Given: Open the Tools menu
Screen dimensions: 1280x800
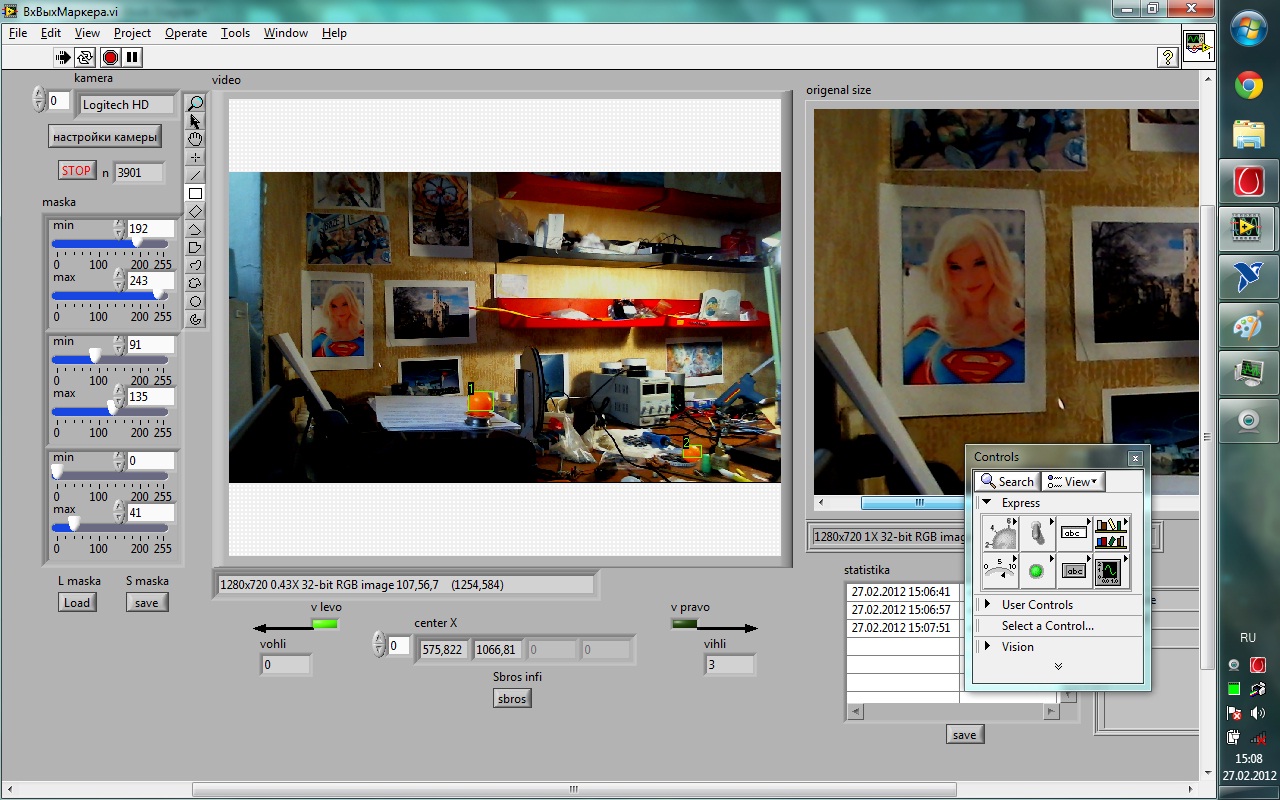Looking at the screenshot, I should [235, 33].
